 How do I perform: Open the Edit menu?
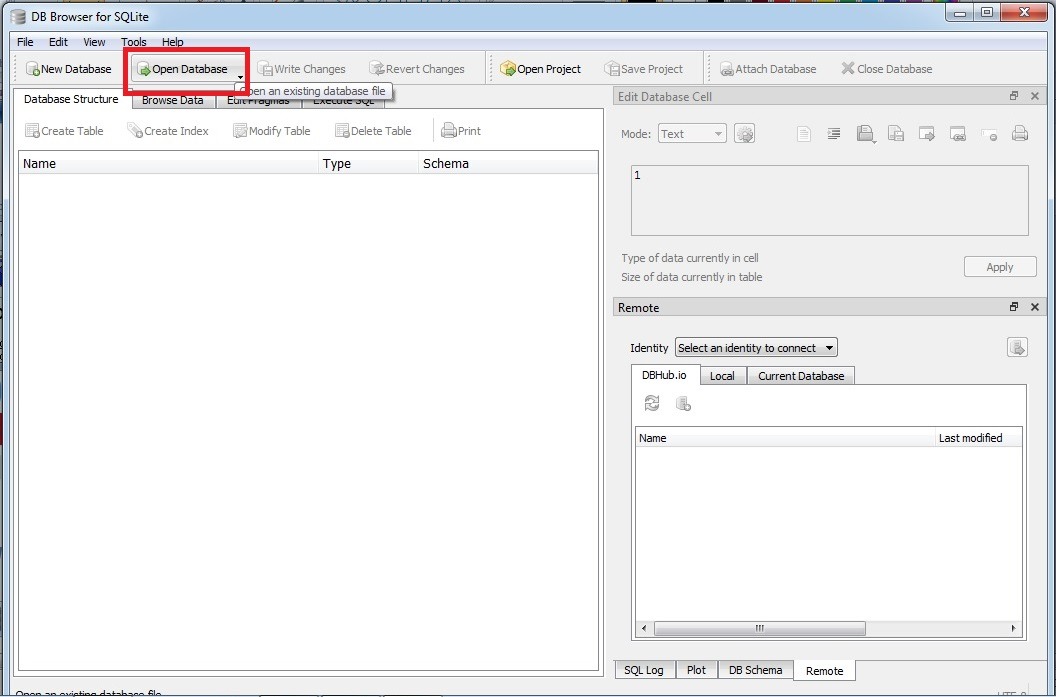tap(59, 42)
